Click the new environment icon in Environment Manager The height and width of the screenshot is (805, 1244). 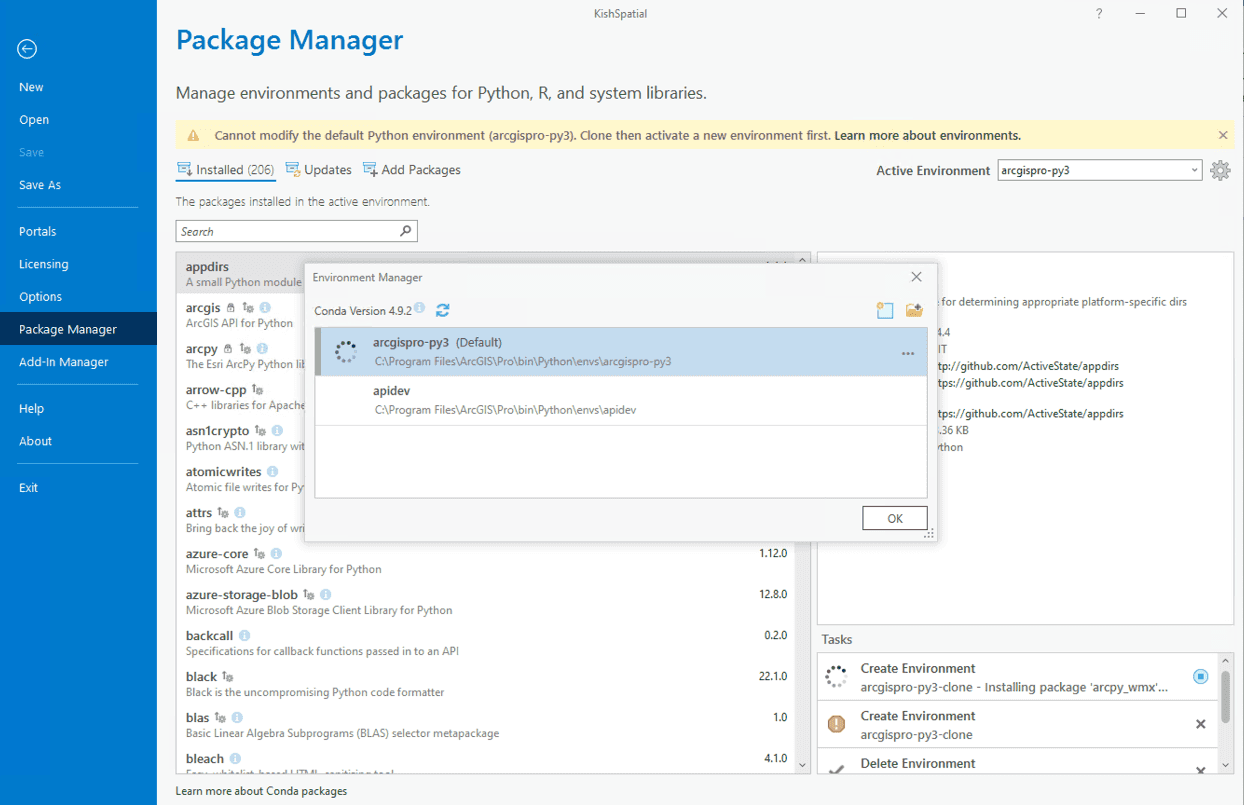point(884,310)
